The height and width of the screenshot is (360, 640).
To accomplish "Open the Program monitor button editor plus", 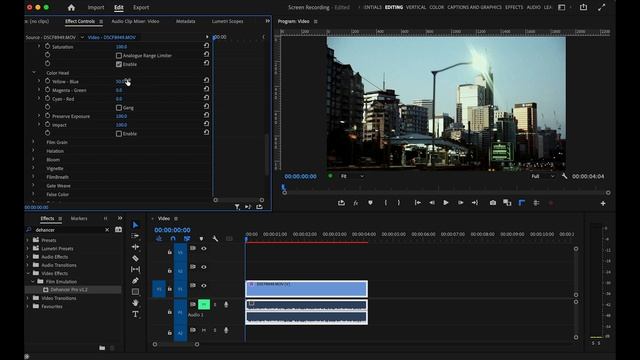I will [603, 203].
